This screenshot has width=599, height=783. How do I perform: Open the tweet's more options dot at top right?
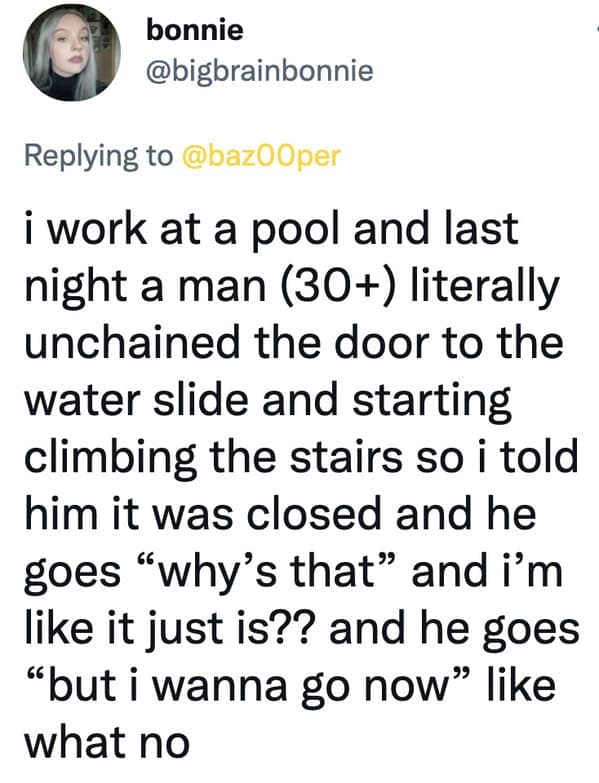[597, 29]
